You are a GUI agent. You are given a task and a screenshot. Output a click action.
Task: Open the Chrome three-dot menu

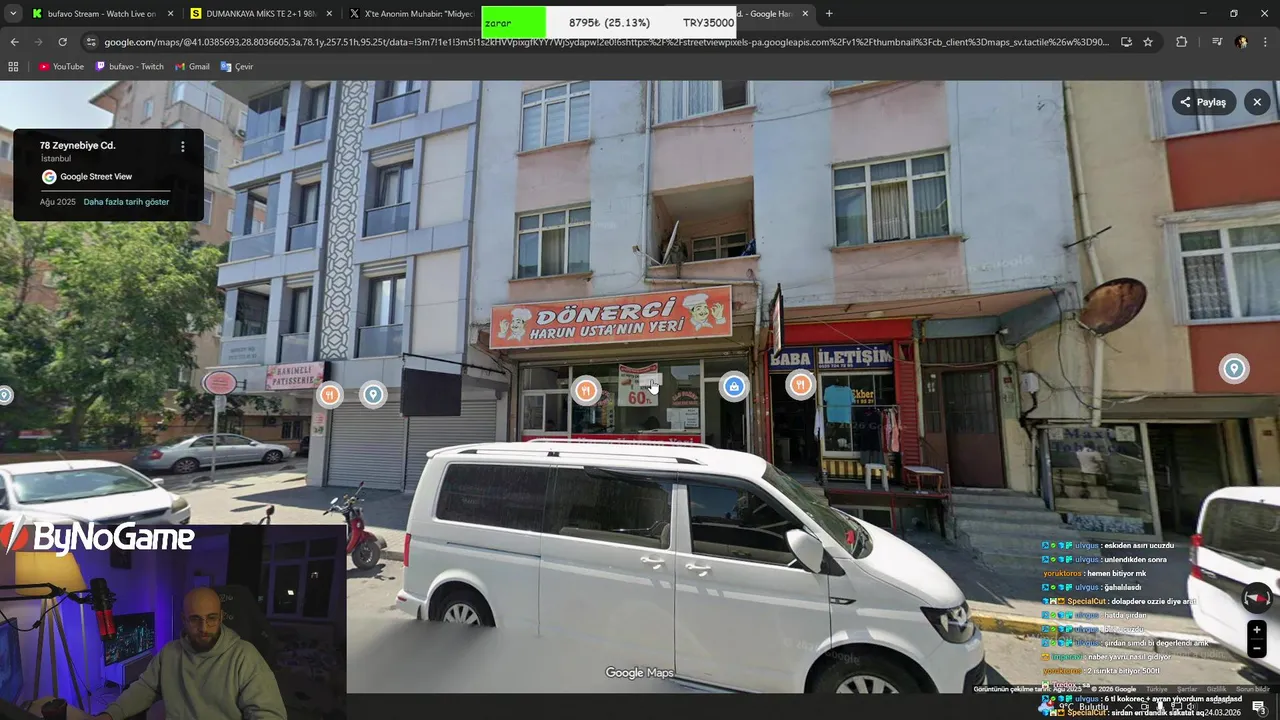[x=1265, y=42]
